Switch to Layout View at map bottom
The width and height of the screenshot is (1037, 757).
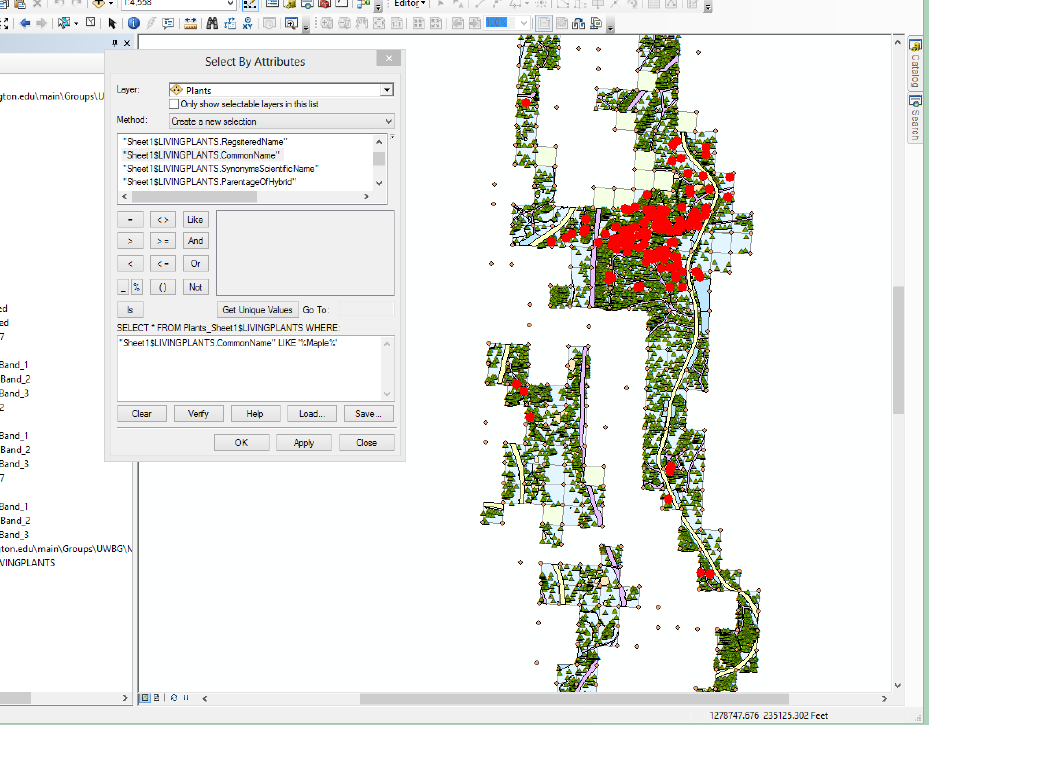point(156,697)
